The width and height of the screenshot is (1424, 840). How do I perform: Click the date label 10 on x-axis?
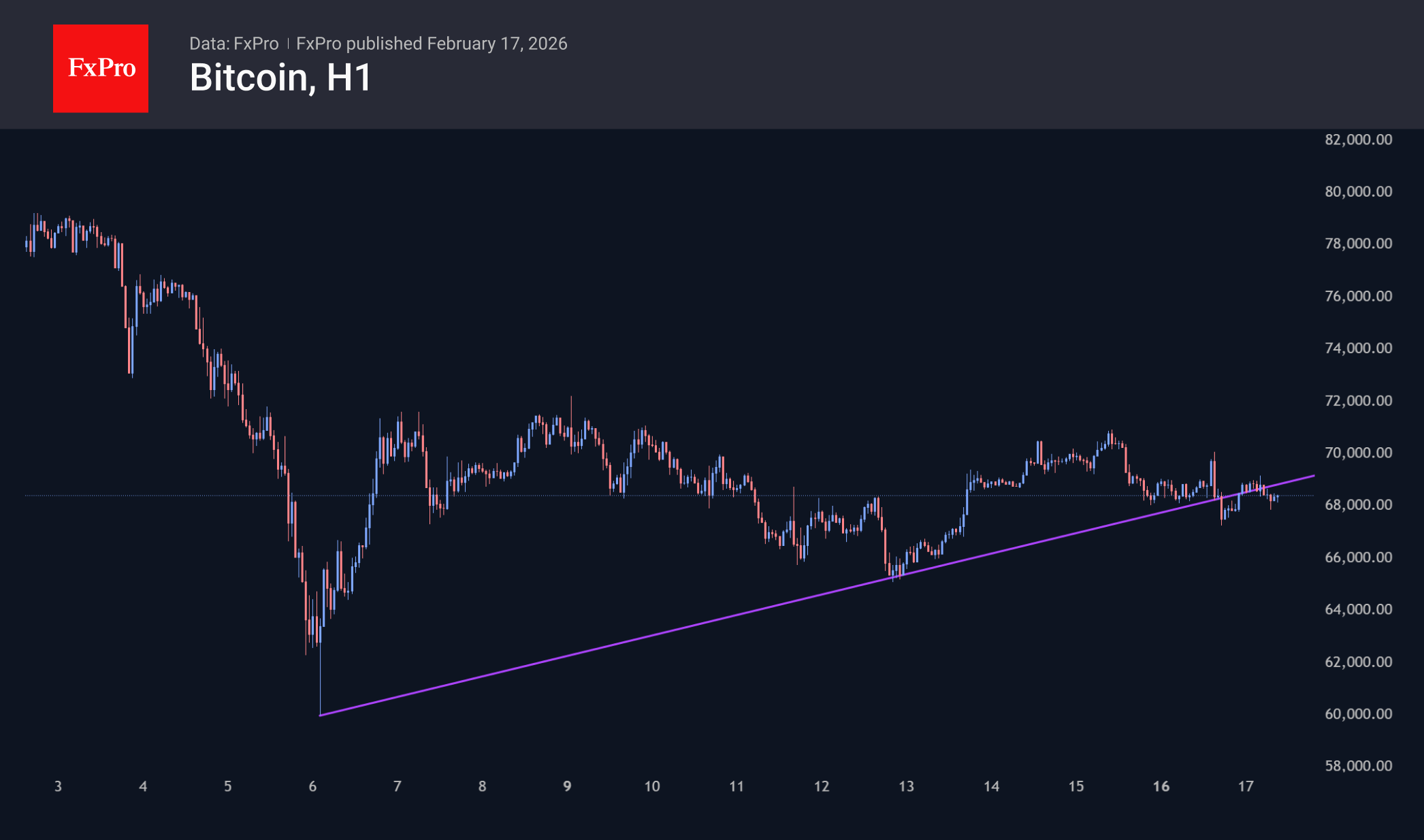pyautogui.click(x=652, y=786)
